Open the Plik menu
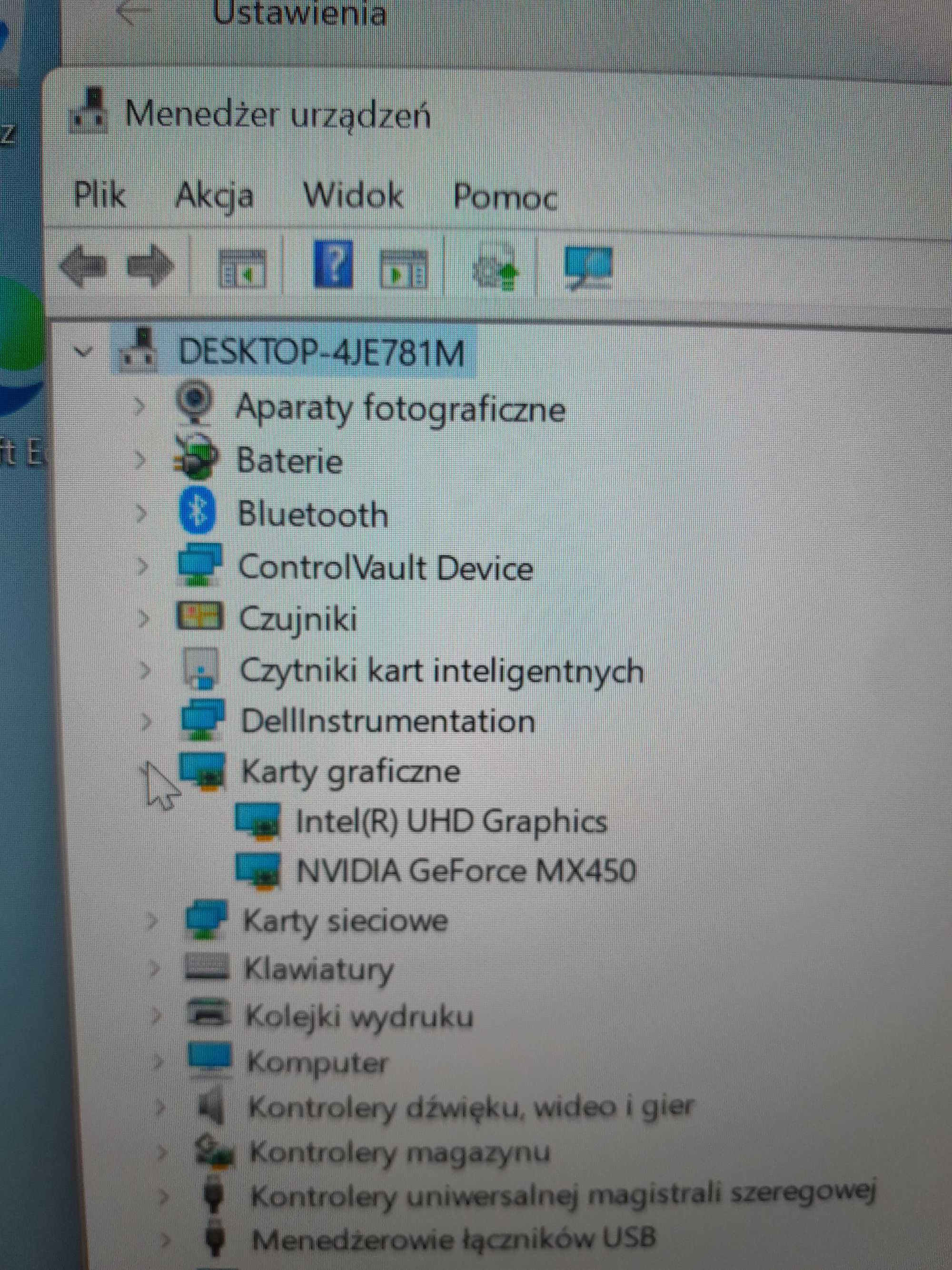The width and height of the screenshot is (952, 1270). tap(100, 195)
